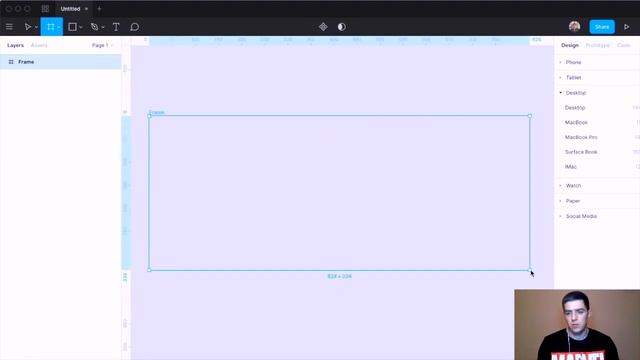Select the Pen tool
This screenshot has width=640, height=360.
pyautogui.click(x=95, y=27)
